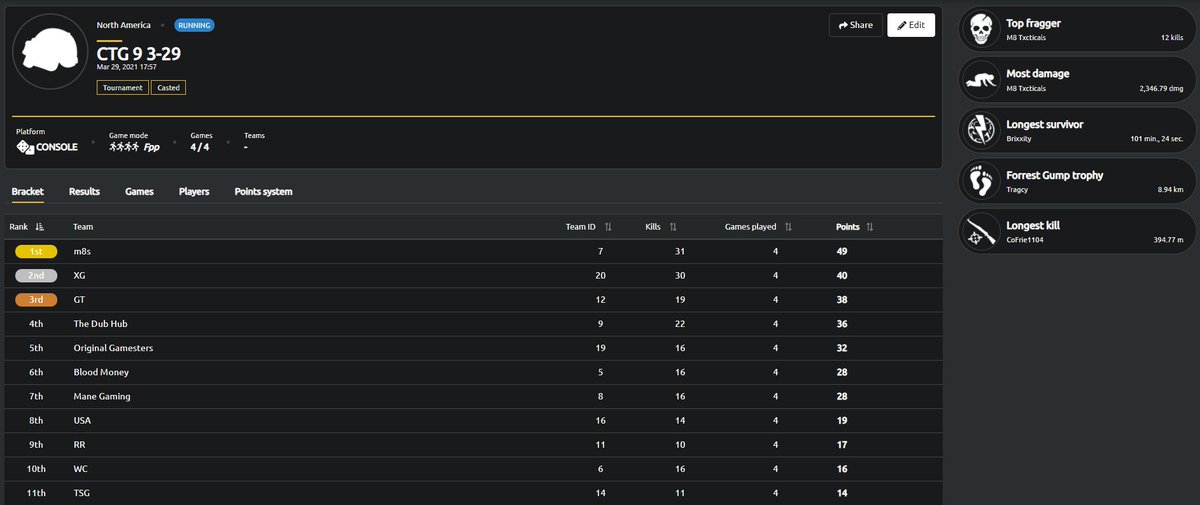Click the 4th rank cell
Screen dimensions: 1200x505
[x=37, y=323]
